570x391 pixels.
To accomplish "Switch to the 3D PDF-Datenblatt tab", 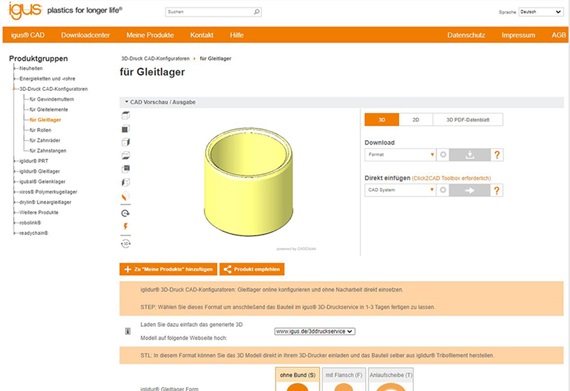I will pos(468,120).
